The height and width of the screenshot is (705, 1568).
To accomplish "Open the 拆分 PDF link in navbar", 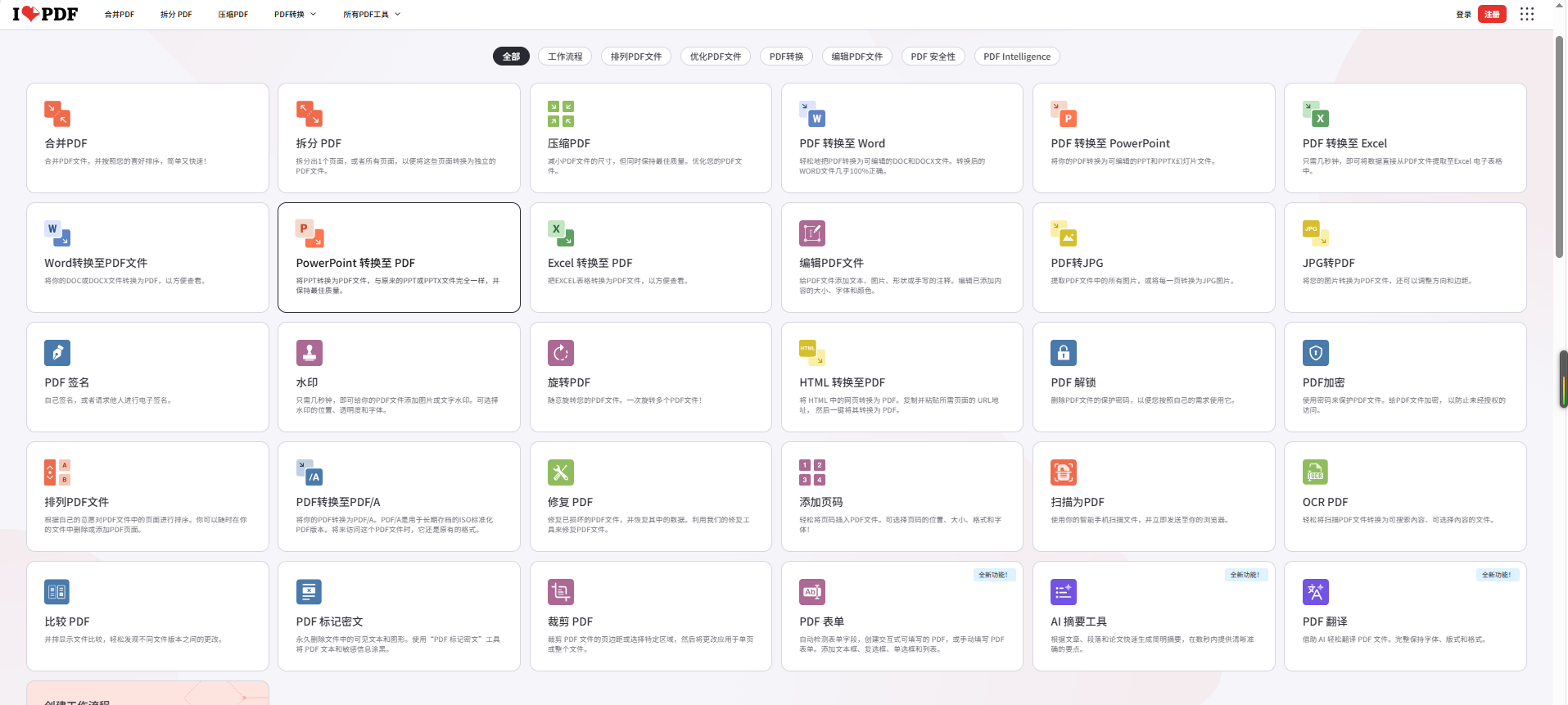I will (x=176, y=15).
